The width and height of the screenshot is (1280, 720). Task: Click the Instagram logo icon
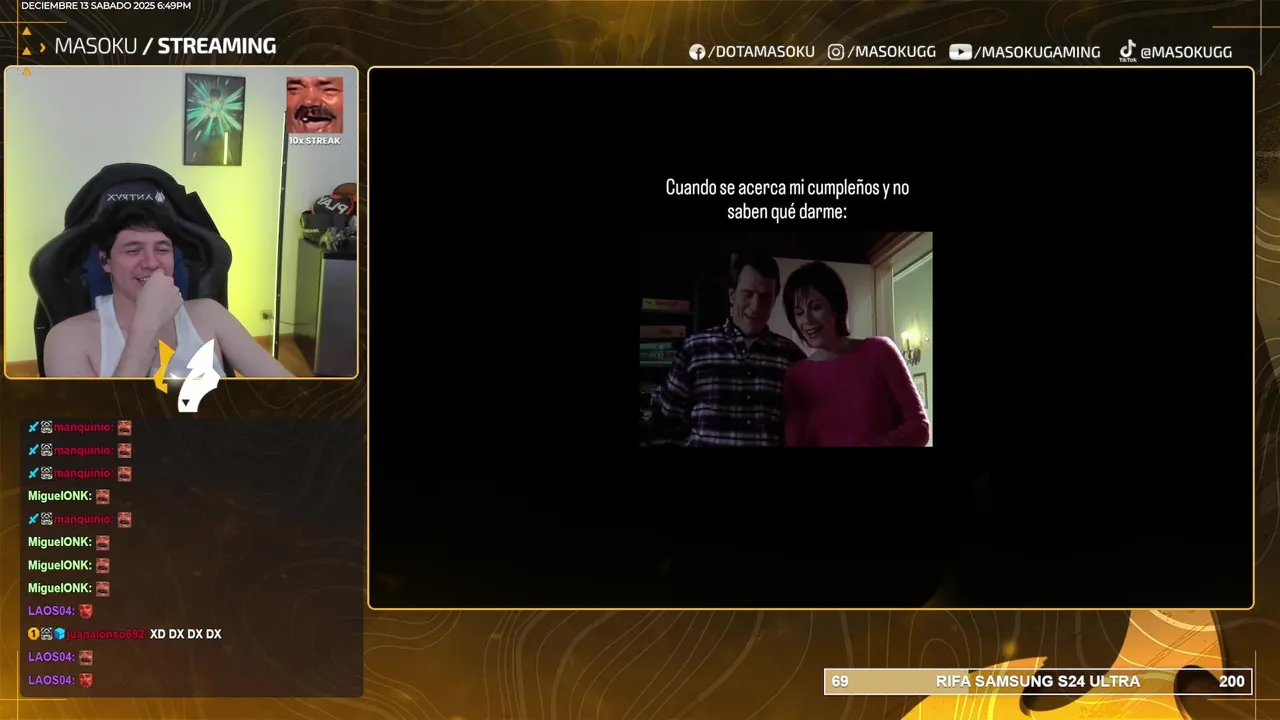coord(836,52)
